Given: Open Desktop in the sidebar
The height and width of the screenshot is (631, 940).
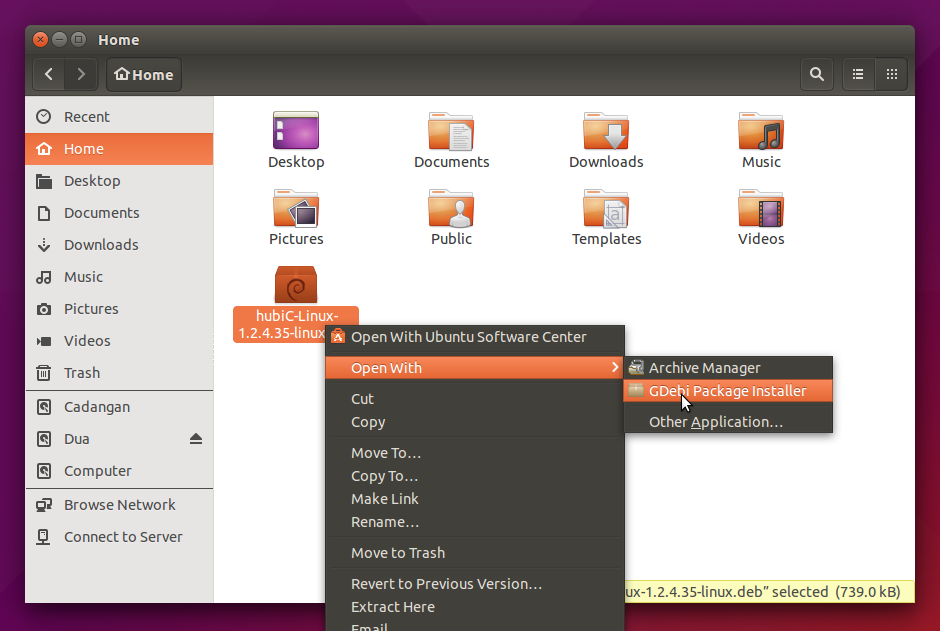Looking at the screenshot, I should pyautogui.click(x=119, y=181).
